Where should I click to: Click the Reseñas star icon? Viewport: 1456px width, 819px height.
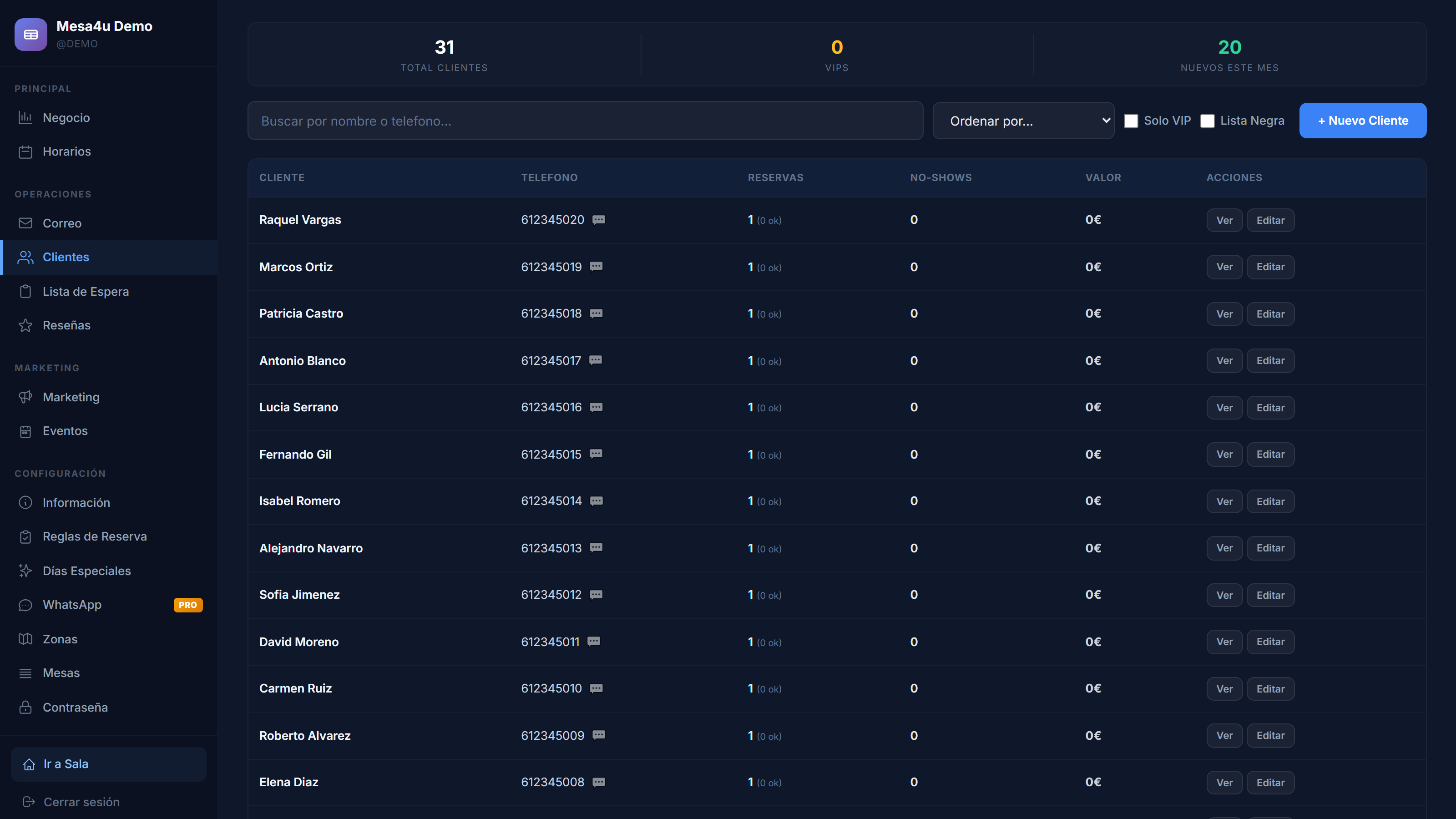click(x=25, y=326)
